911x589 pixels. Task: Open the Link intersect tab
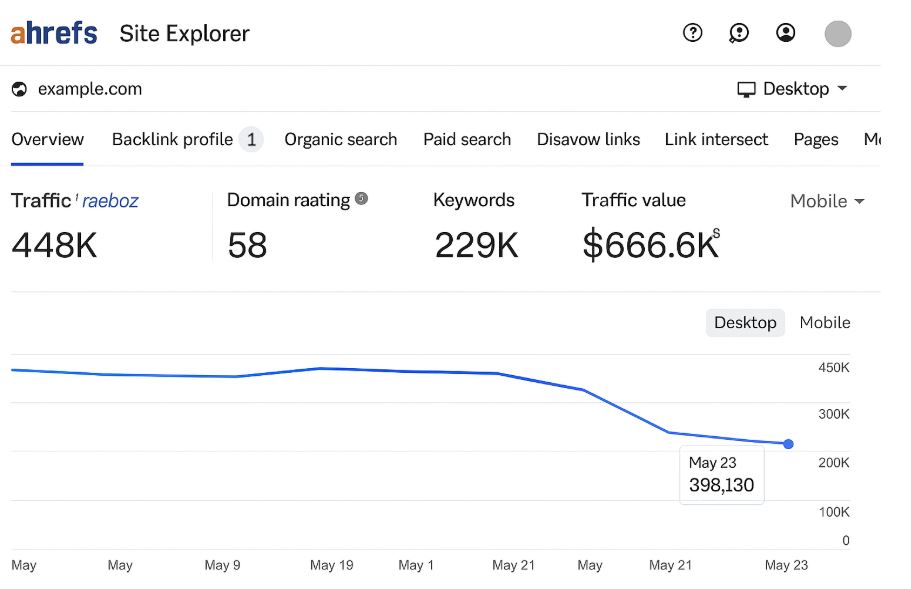716,139
